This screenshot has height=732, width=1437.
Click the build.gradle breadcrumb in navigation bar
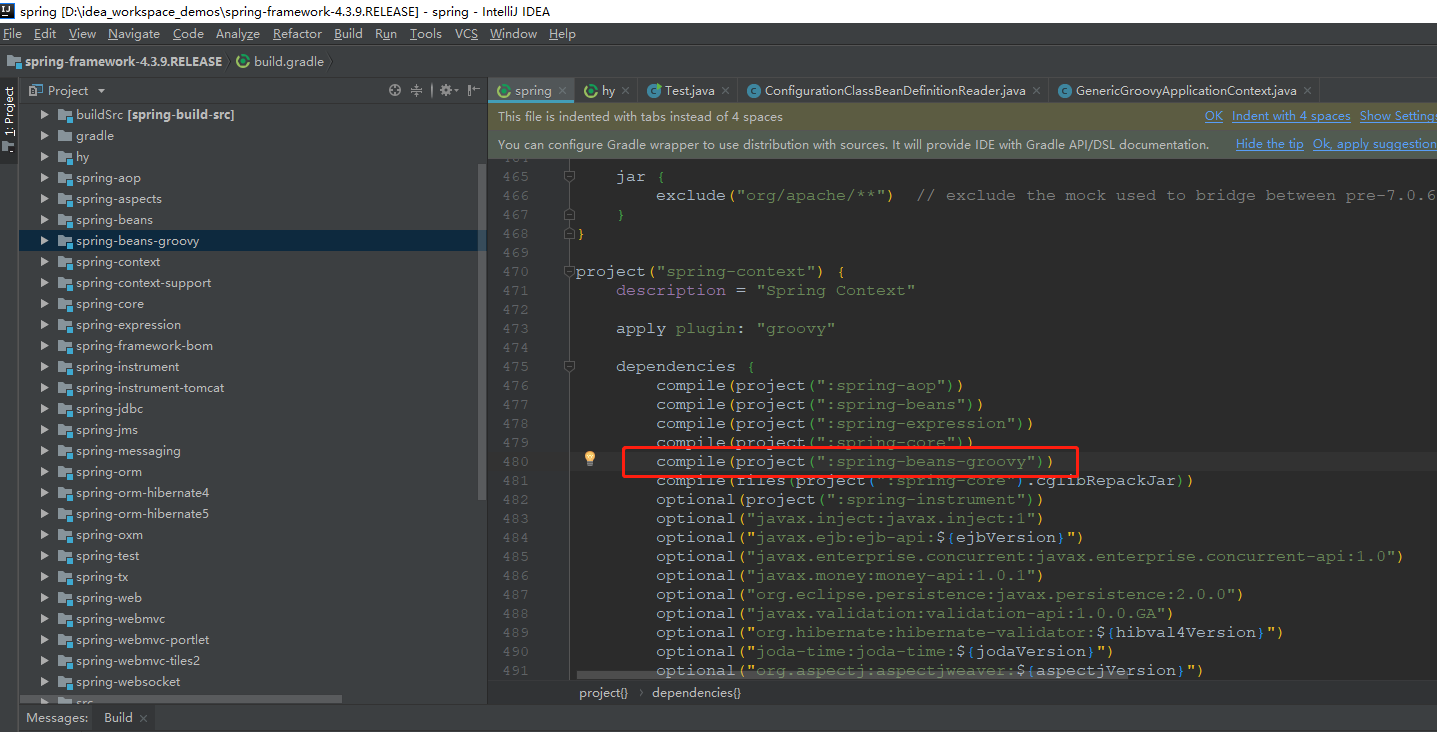point(280,61)
